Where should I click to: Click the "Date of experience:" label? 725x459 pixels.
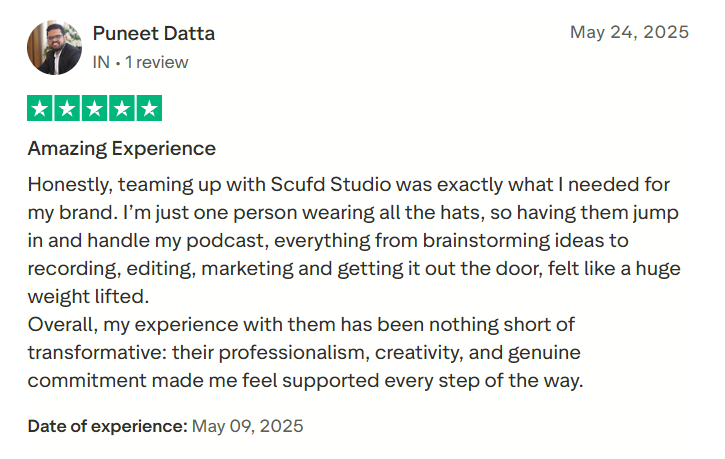(x=107, y=426)
